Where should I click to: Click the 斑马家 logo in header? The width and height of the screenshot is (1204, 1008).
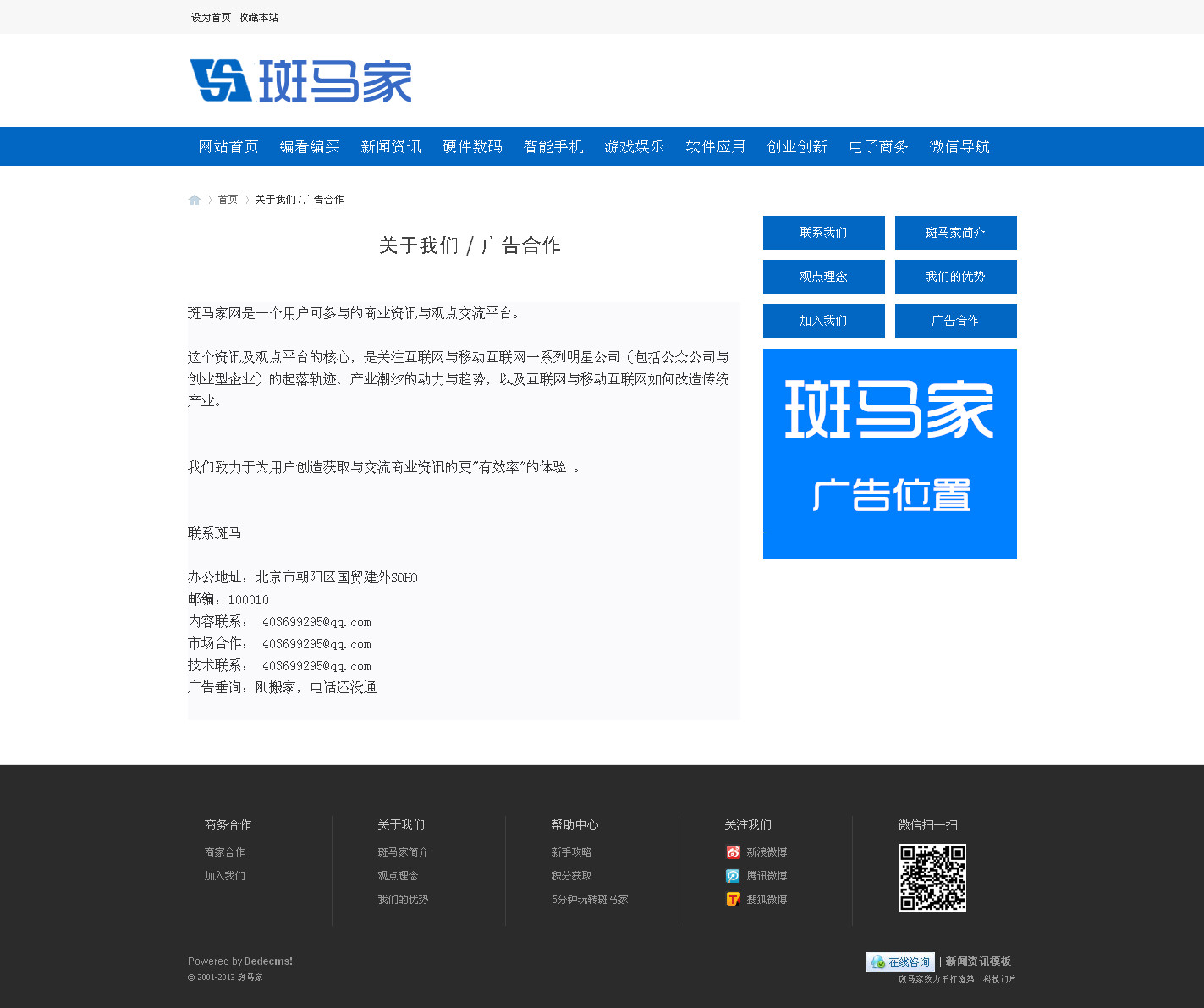(300, 81)
